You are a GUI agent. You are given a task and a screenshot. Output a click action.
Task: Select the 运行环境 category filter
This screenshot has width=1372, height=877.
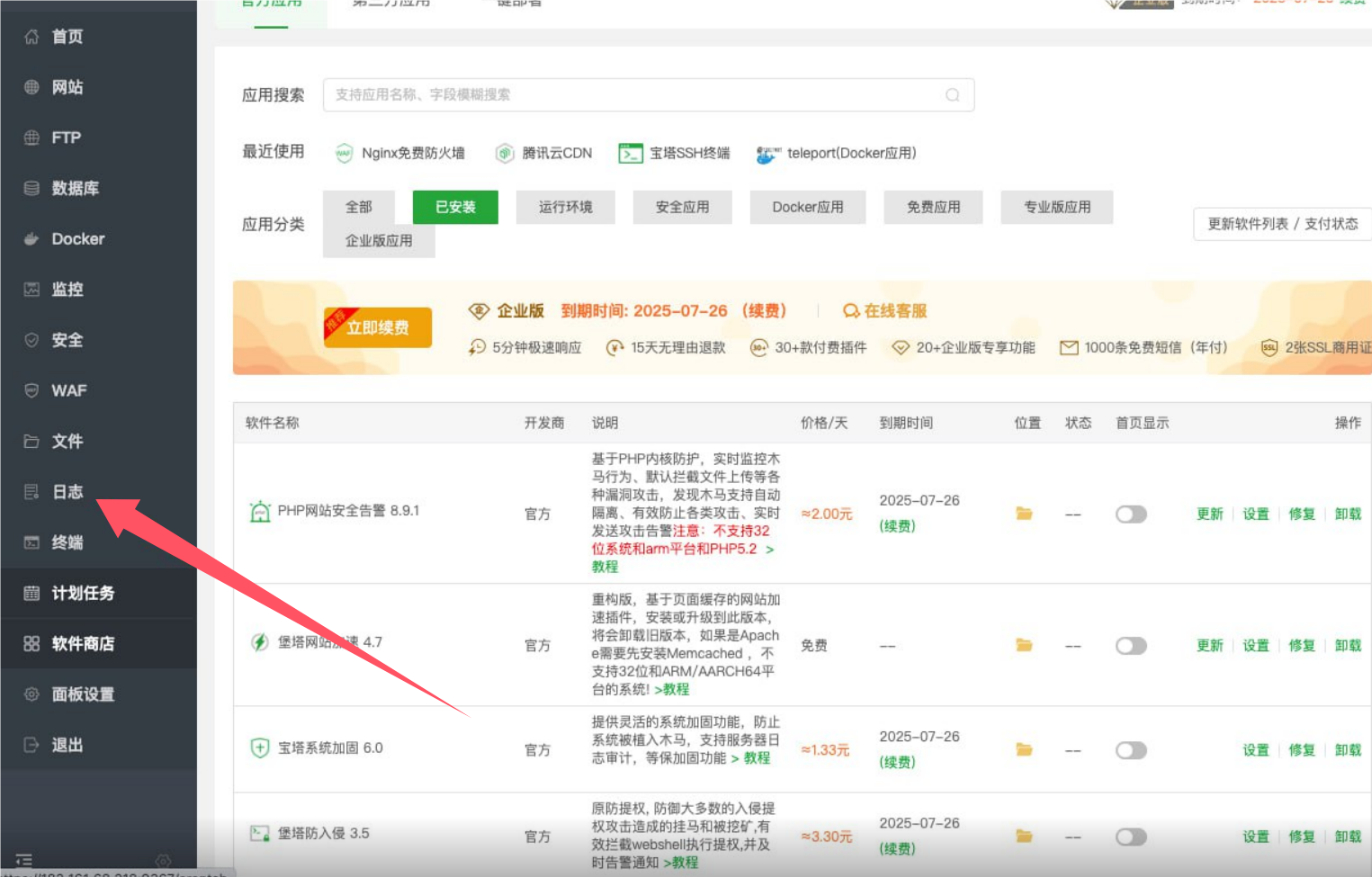pos(566,207)
